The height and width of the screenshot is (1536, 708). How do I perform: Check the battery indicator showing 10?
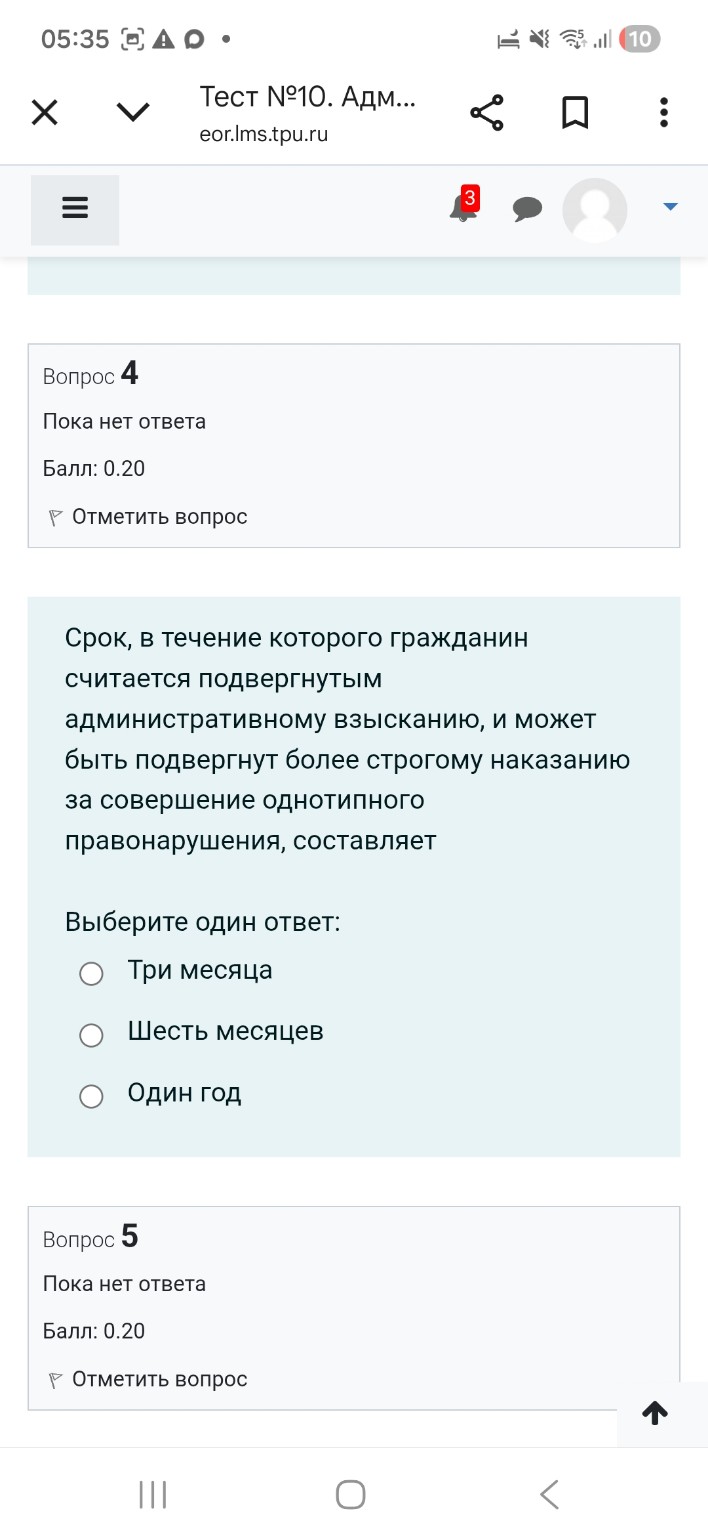coord(641,40)
